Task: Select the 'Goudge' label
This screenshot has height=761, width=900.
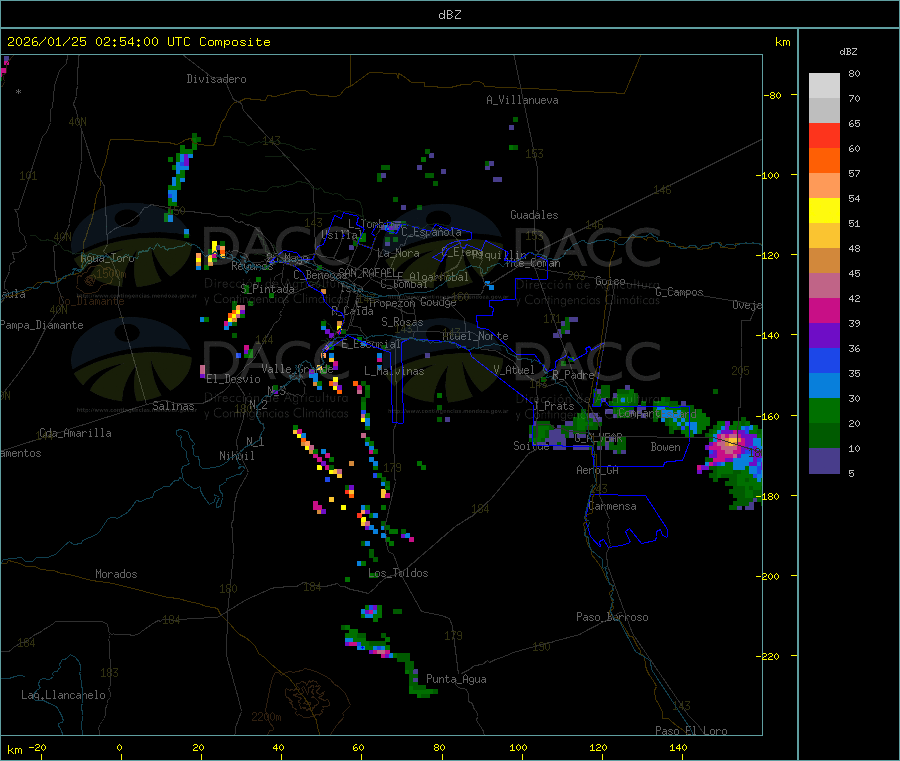Action: tap(438, 302)
